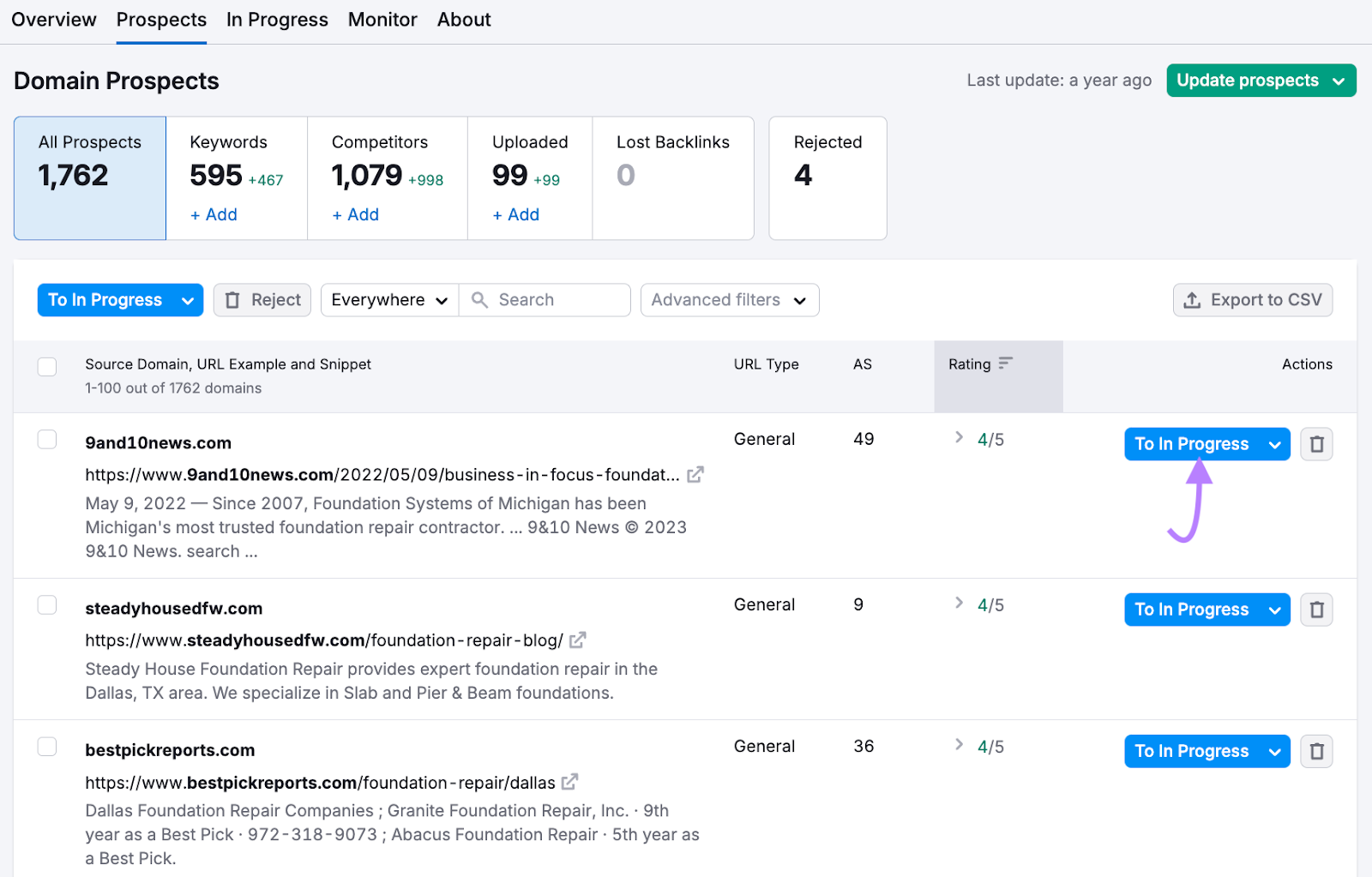Select the steadyhousedfw.com checkbox
The width and height of the screenshot is (1372, 877).
click(47, 604)
